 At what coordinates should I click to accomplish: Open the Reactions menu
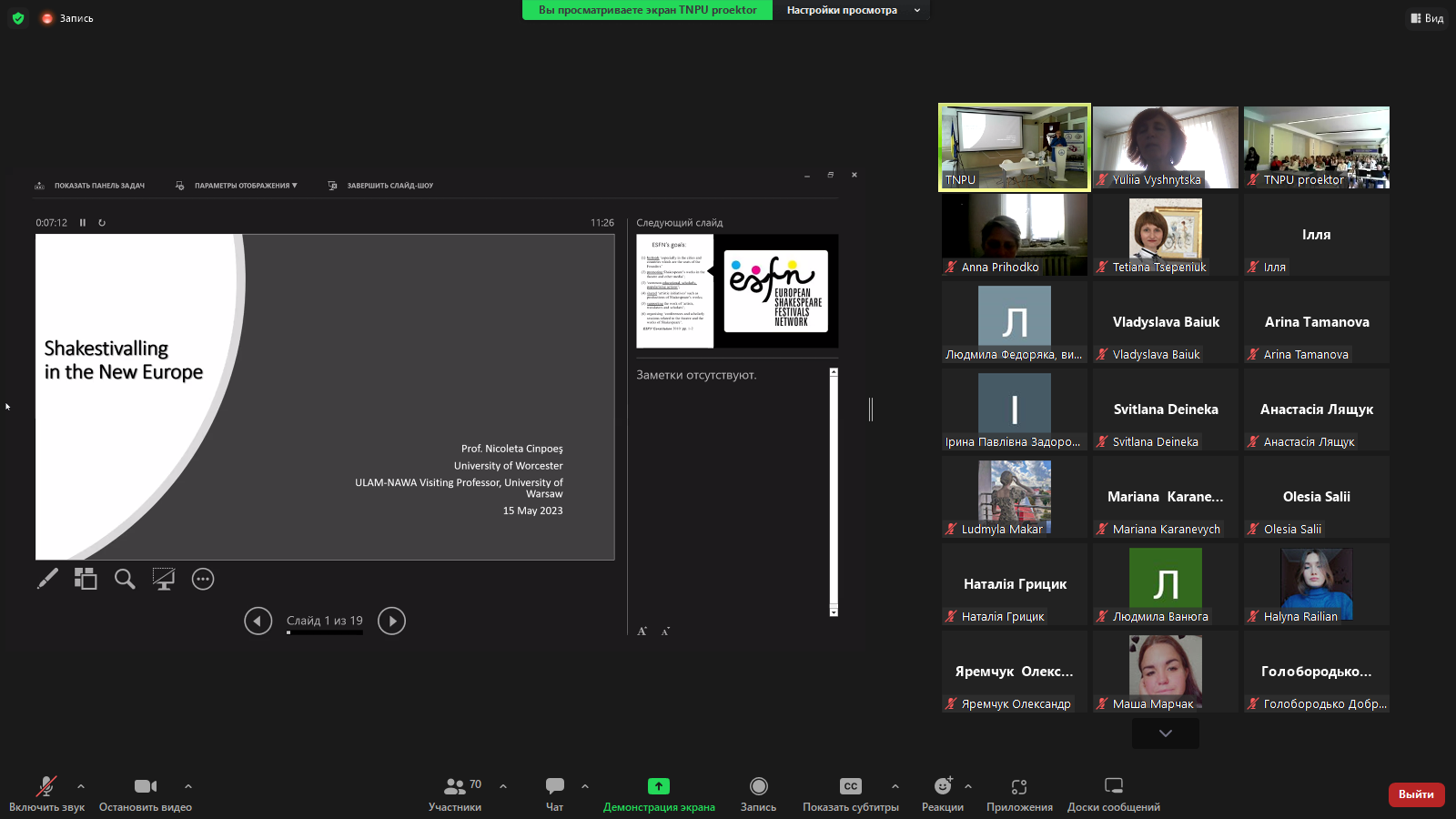942,794
